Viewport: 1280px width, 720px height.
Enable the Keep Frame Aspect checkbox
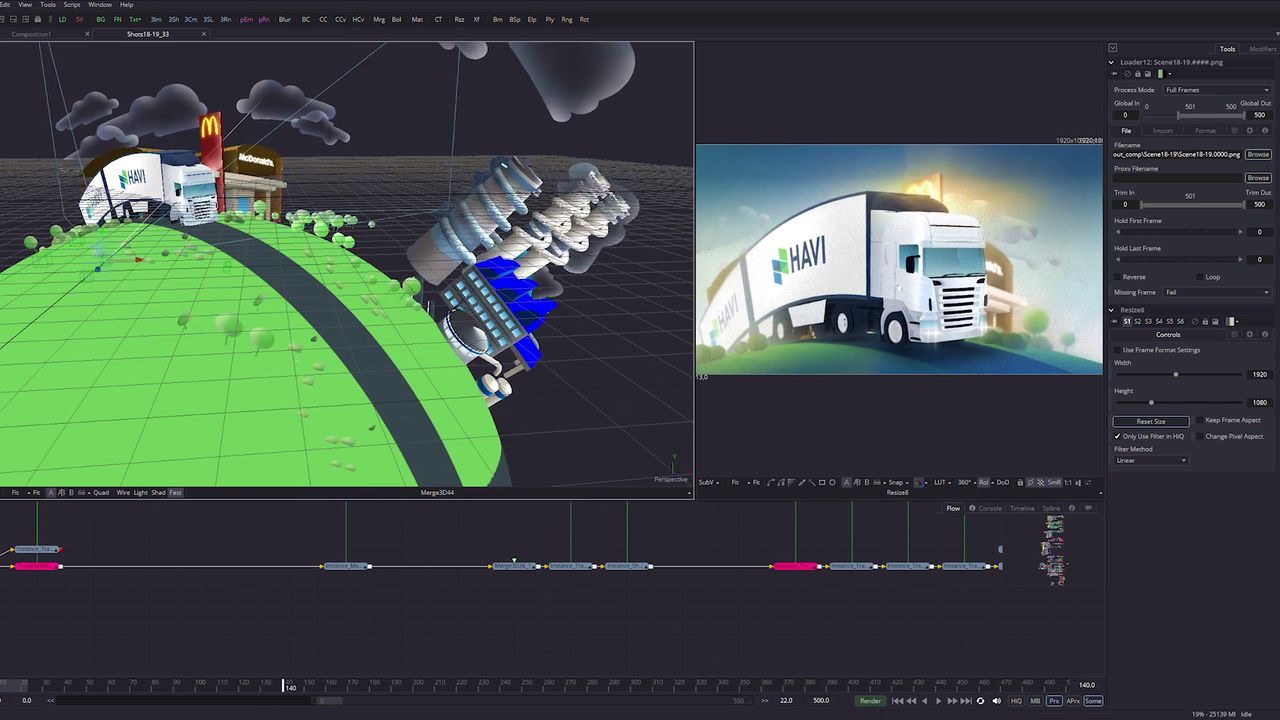(1200, 421)
